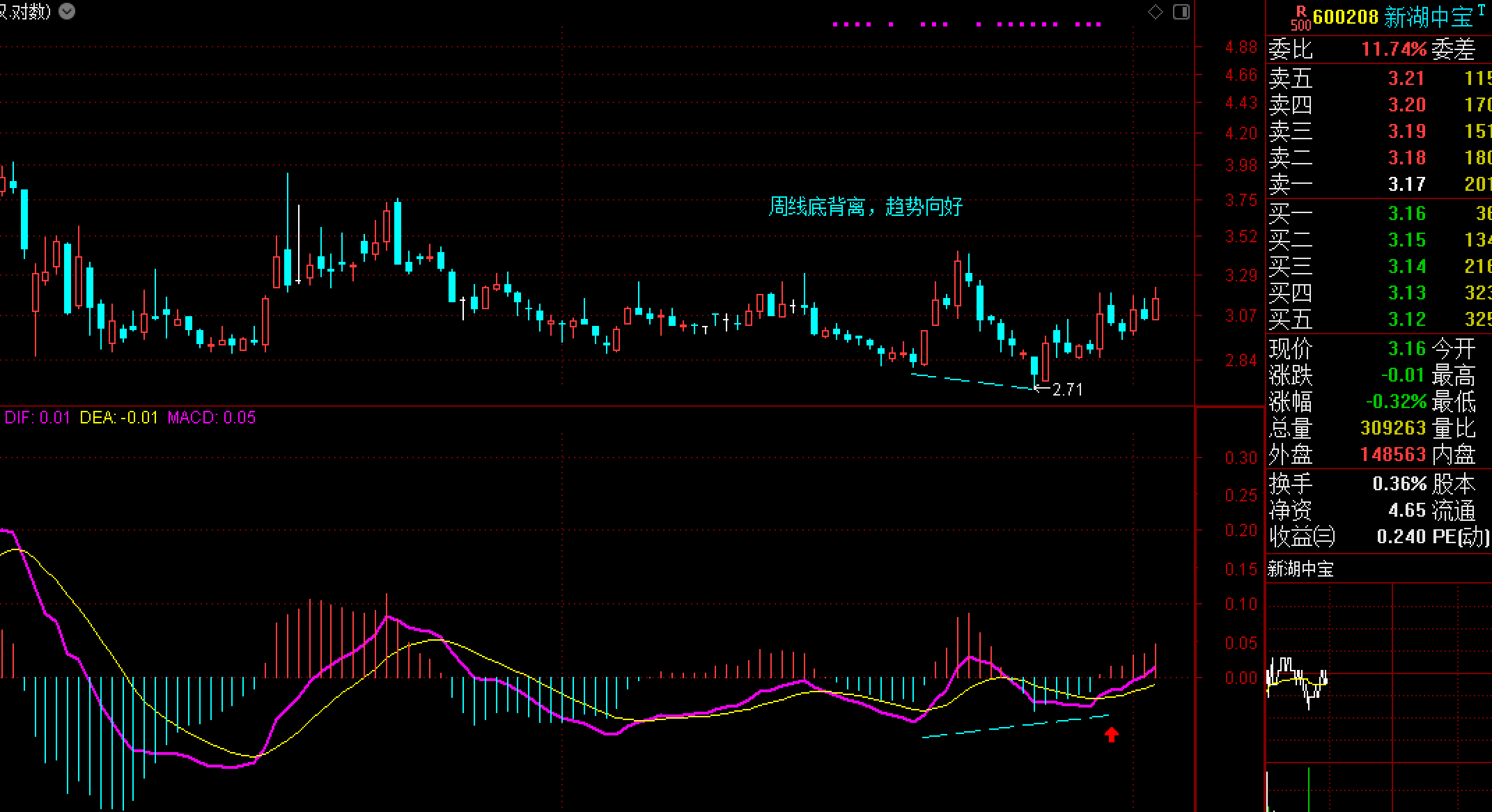
Task: Click the diamond marker icon above chart
Action: pyautogui.click(x=1156, y=12)
